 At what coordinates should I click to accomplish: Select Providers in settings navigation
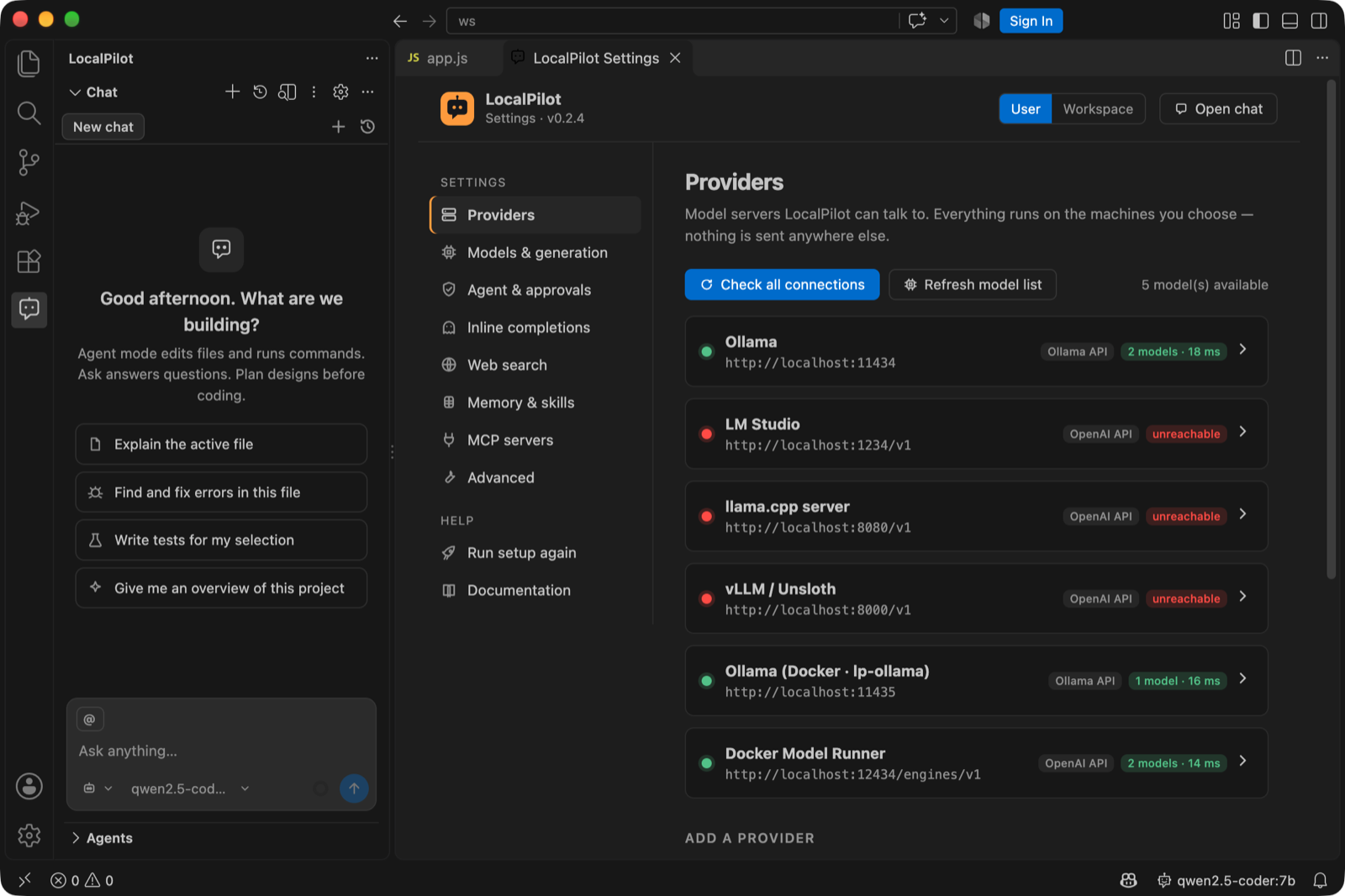click(x=535, y=215)
